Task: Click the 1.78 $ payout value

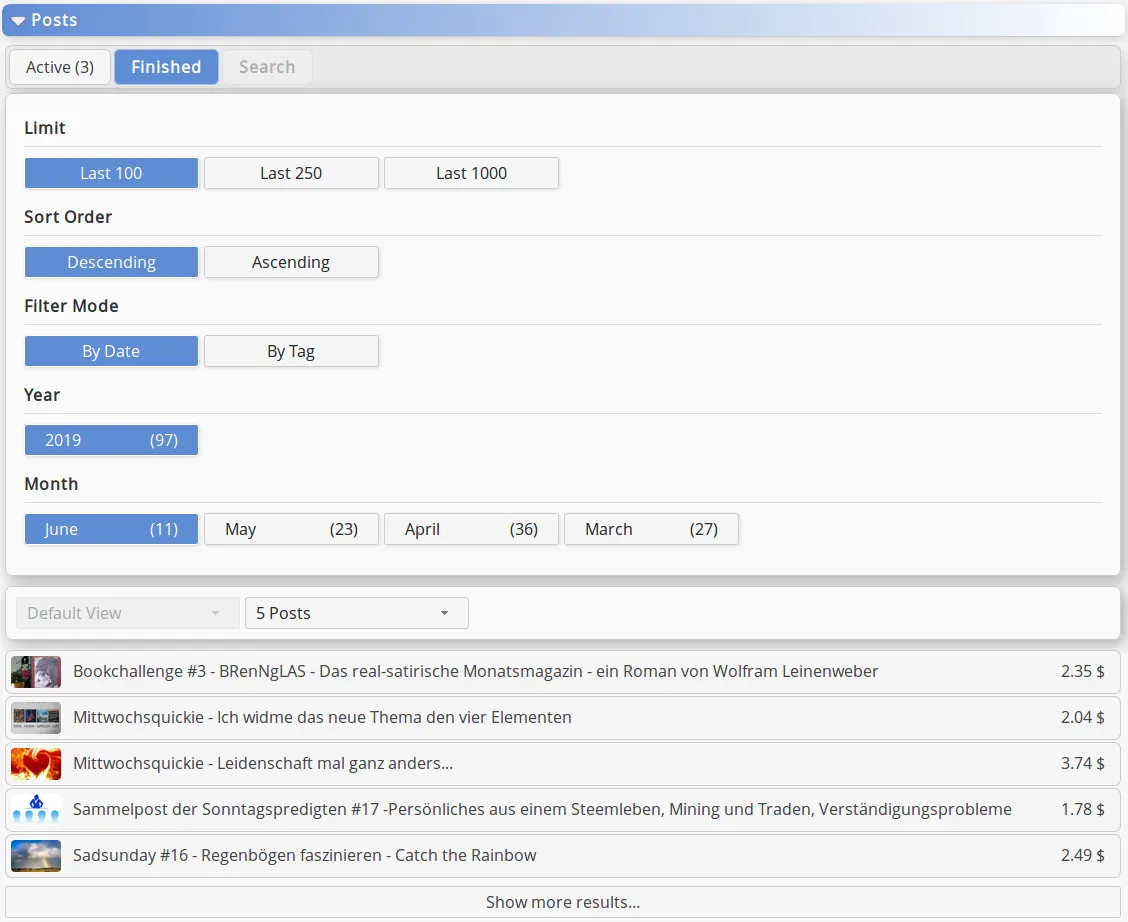Action: 1083,810
